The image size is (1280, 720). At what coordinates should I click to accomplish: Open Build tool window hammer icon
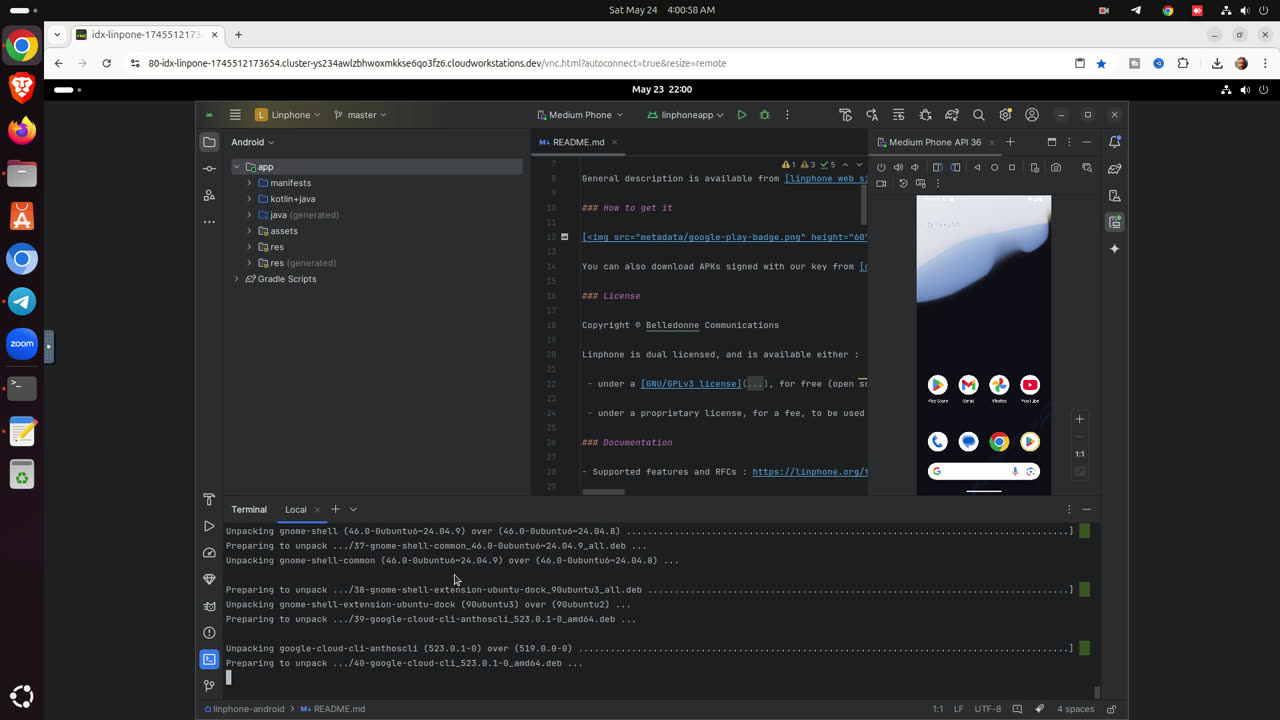coord(209,499)
